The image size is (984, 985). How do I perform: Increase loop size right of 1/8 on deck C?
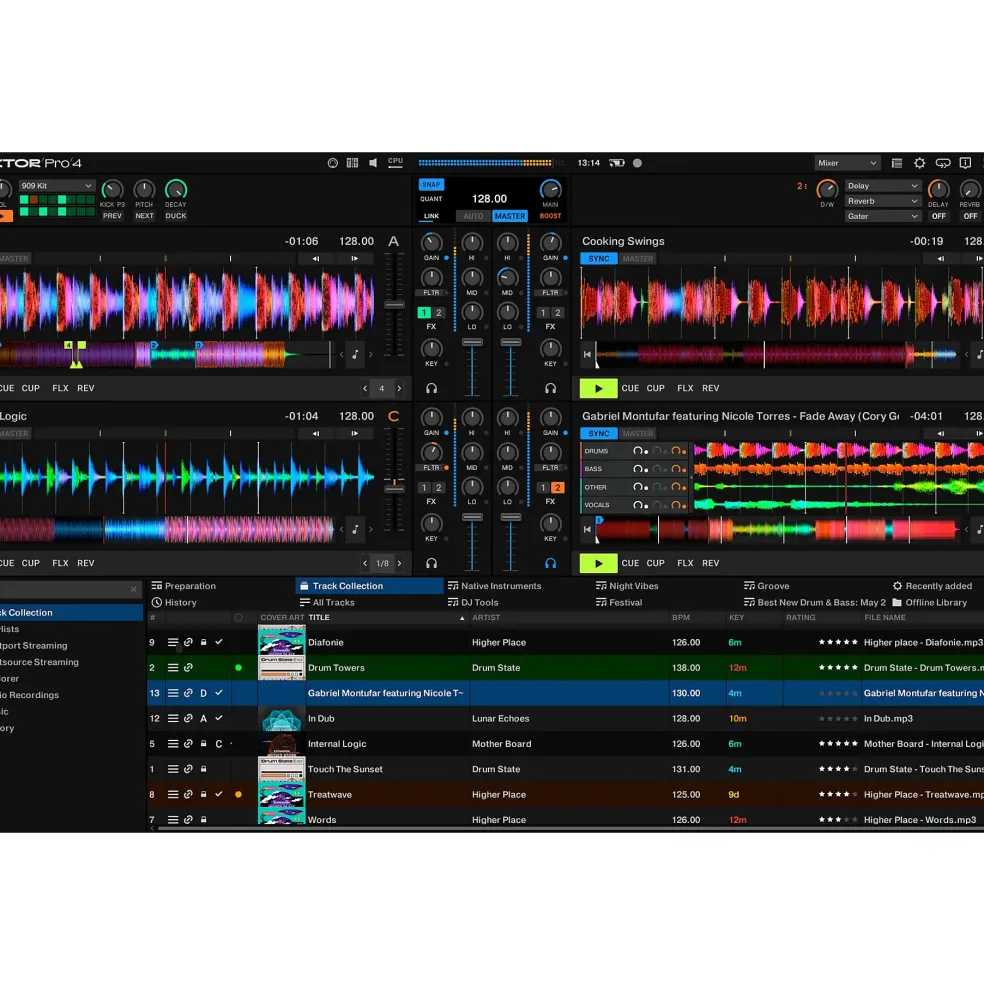tap(399, 563)
